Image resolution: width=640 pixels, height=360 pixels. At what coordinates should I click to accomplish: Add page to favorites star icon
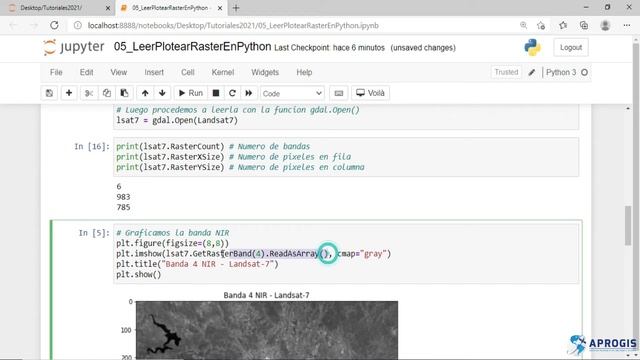(x=541, y=25)
